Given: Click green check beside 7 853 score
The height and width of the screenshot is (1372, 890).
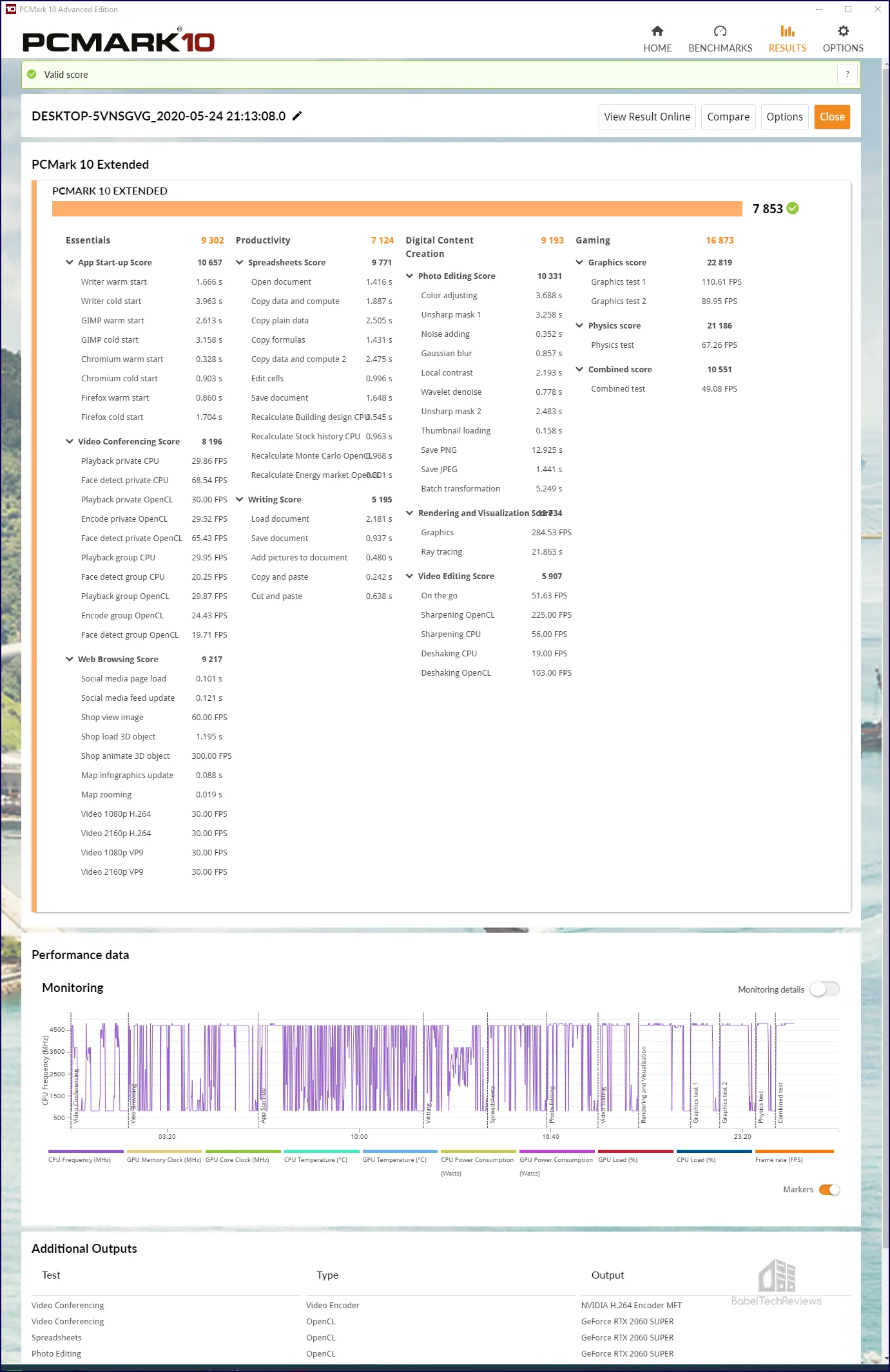Looking at the screenshot, I should (793, 208).
